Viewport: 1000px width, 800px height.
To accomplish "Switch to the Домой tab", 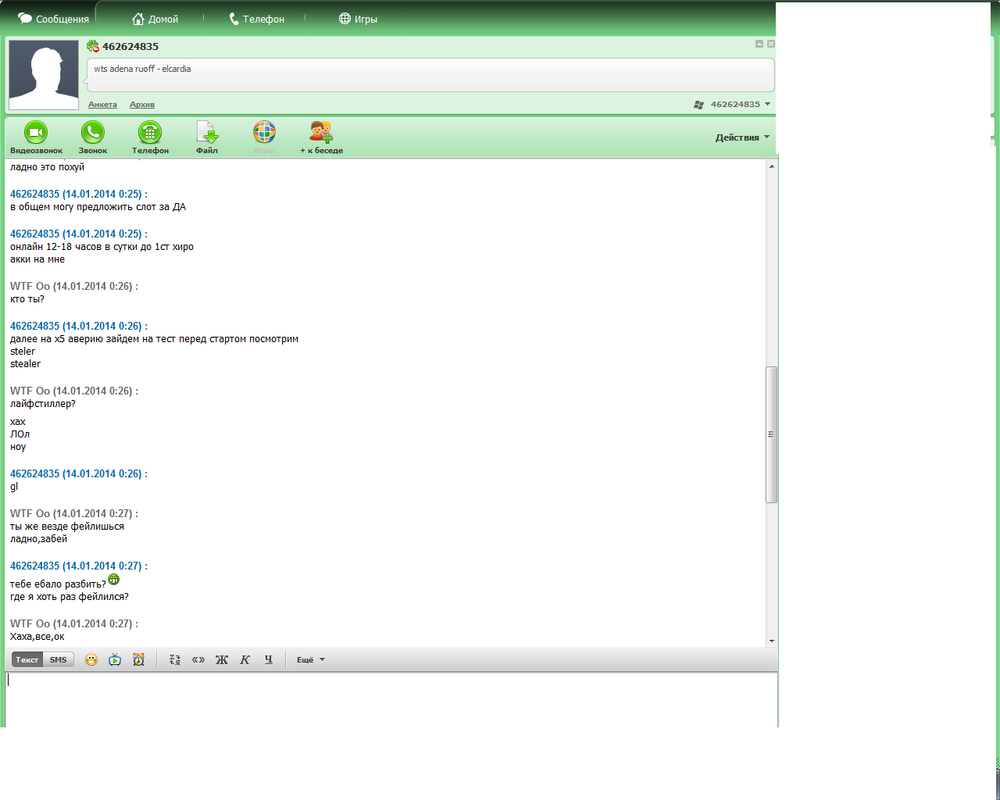I will coord(155,19).
